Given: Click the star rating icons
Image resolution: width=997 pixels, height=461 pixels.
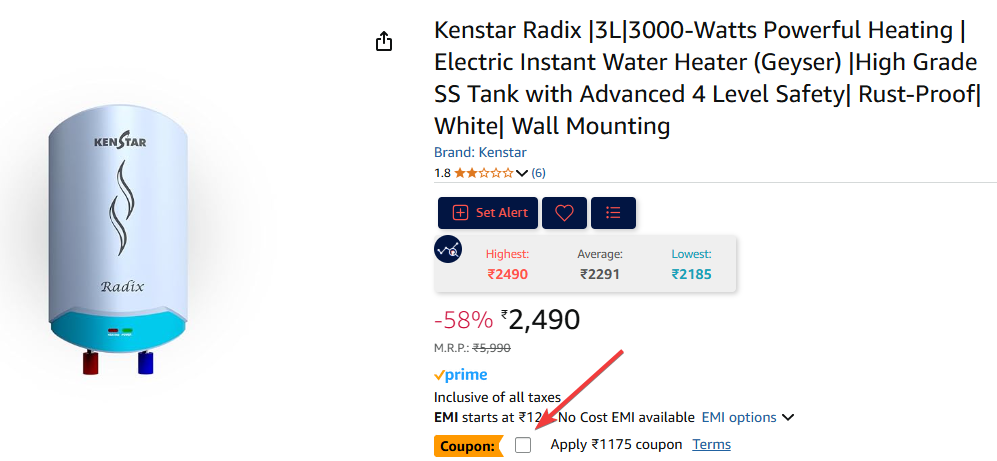Looking at the screenshot, I should click(x=483, y=173).
